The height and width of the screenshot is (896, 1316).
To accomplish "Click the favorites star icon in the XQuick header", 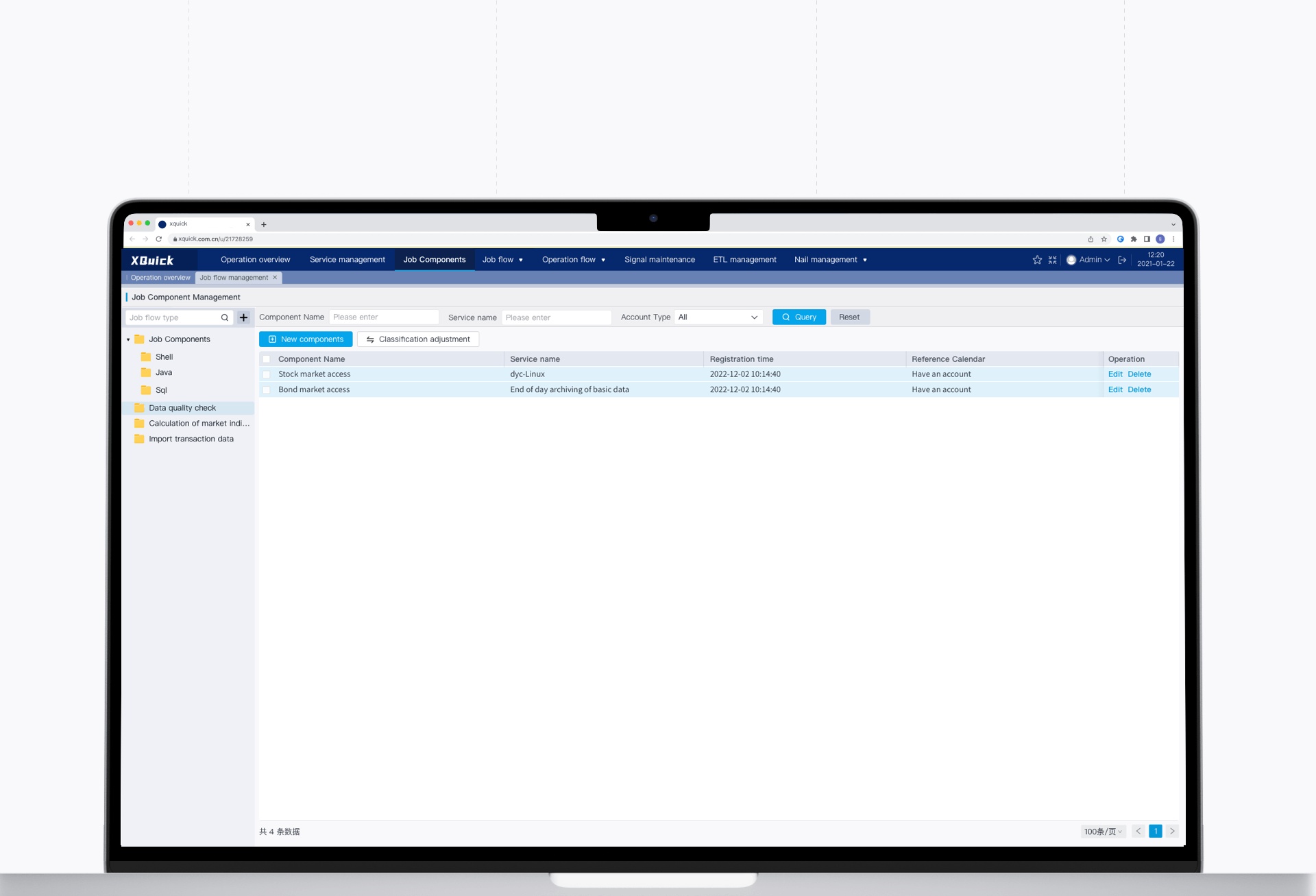I will click(x=1037, y=260).
